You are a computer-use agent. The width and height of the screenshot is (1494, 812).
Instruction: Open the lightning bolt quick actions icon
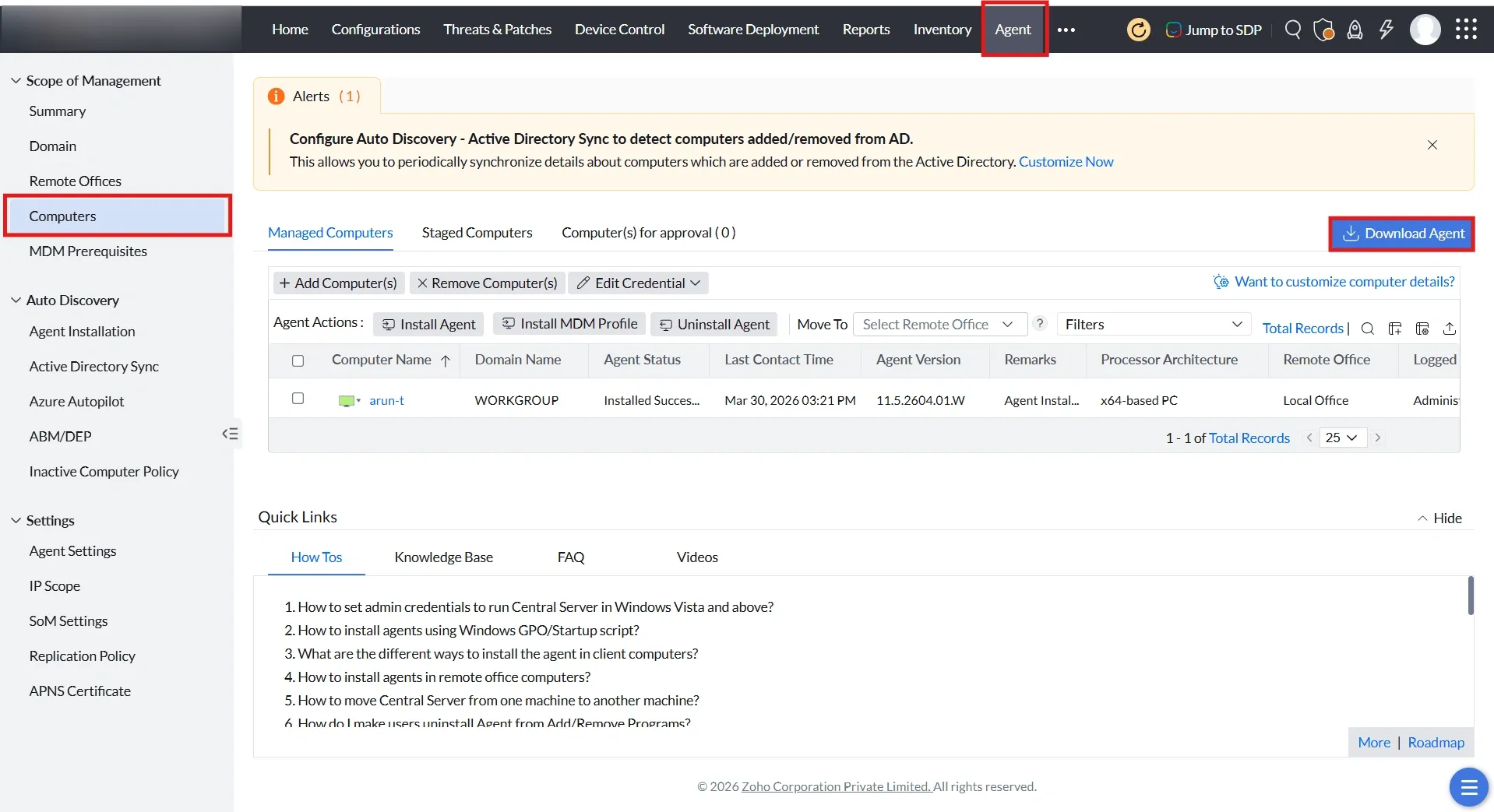point(1387,30)
